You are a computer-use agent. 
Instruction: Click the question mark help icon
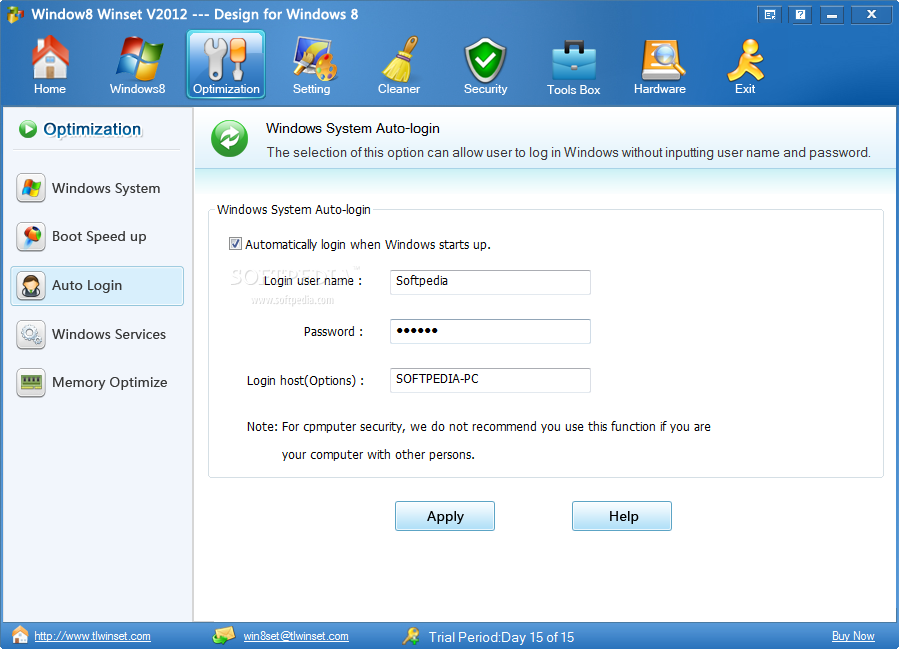point(800,15)
